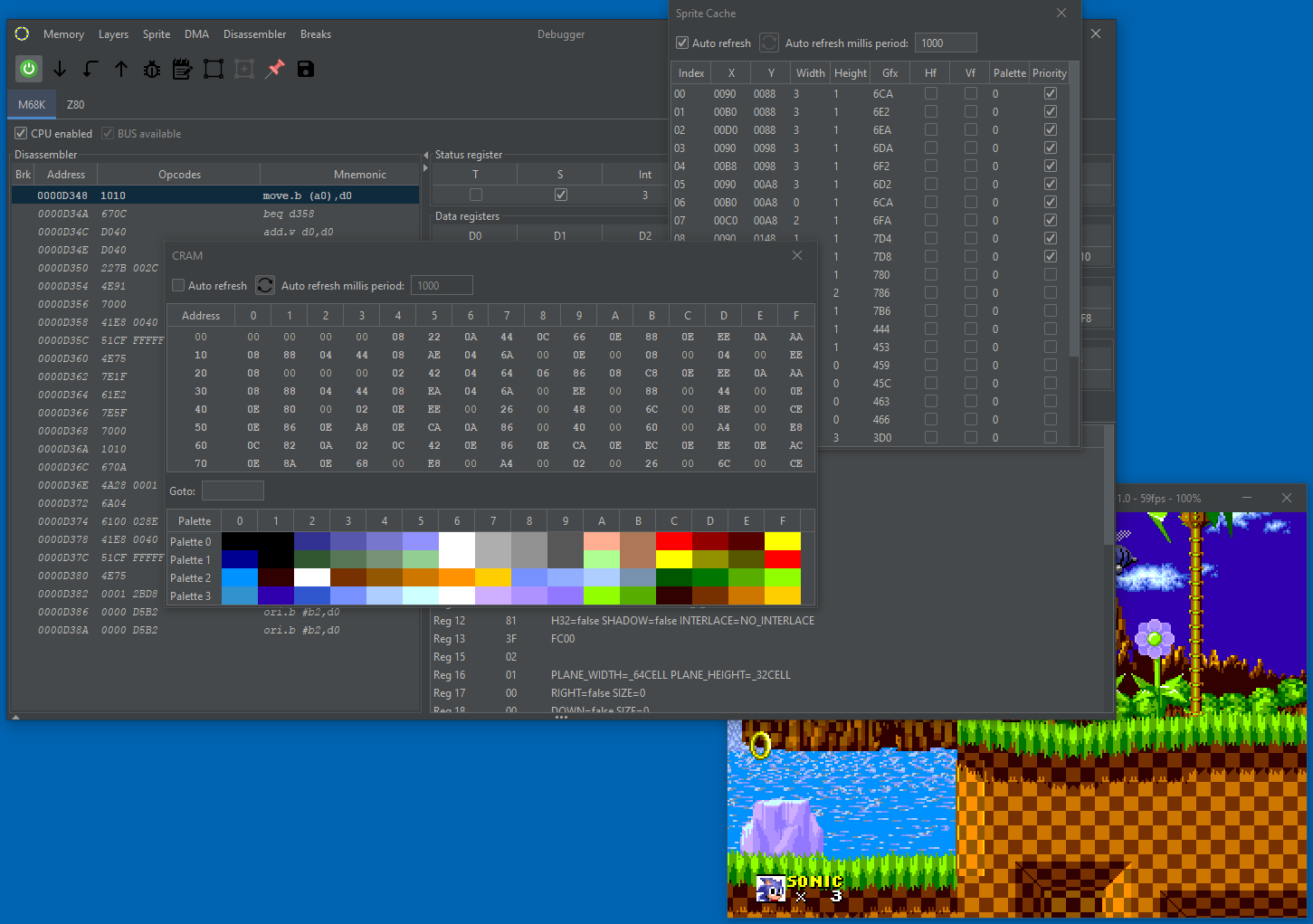Select the M68K tab
The image size is (1313, 924).
click(32, 104)
